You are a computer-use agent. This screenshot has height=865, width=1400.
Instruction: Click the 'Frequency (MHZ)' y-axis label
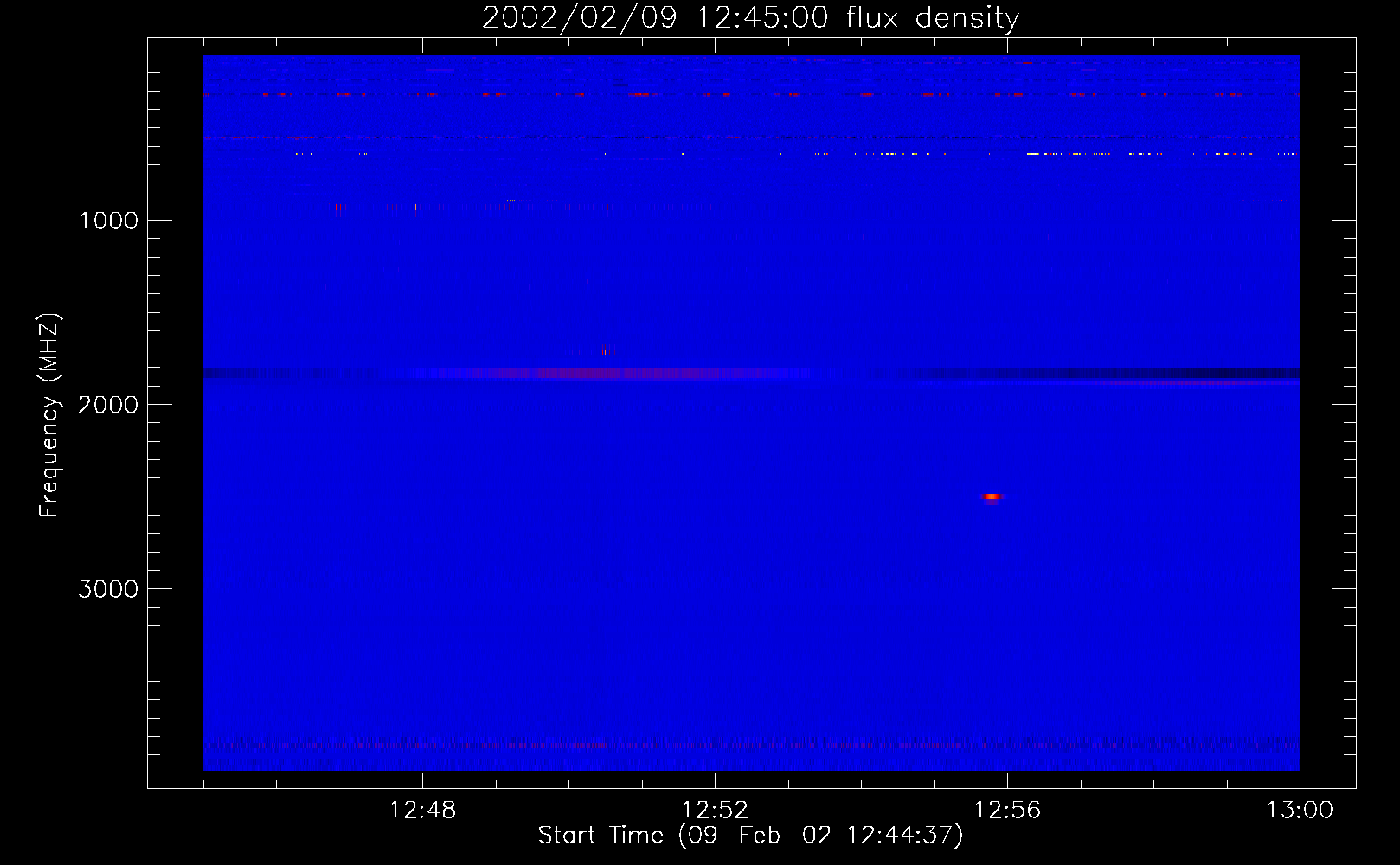coord(50,415)
